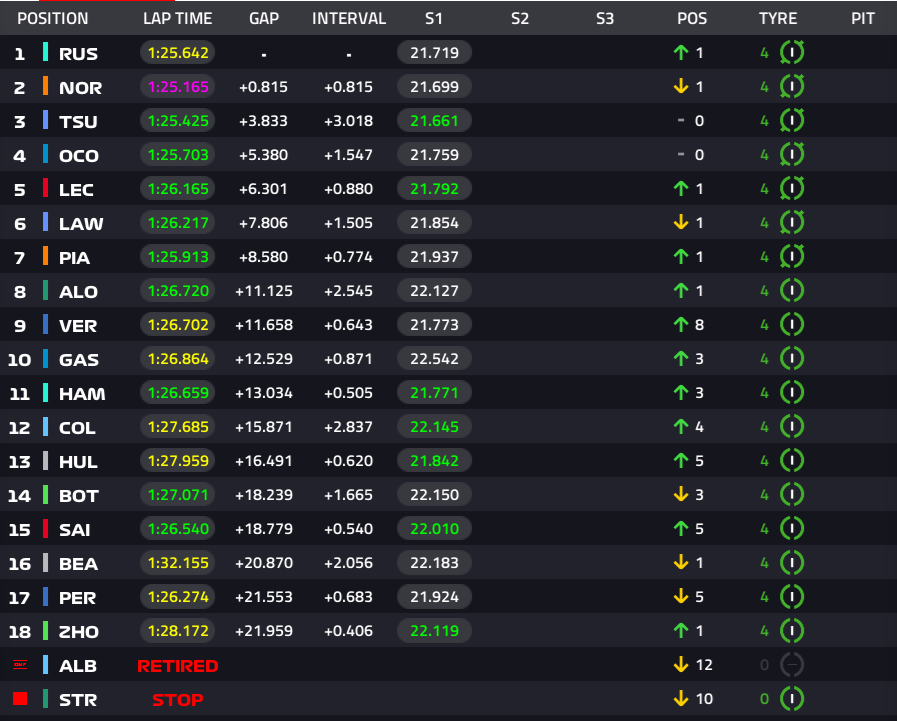Click the tyre icon in TSU row
The width and height of the screenshot is (897, 721).
792,121
